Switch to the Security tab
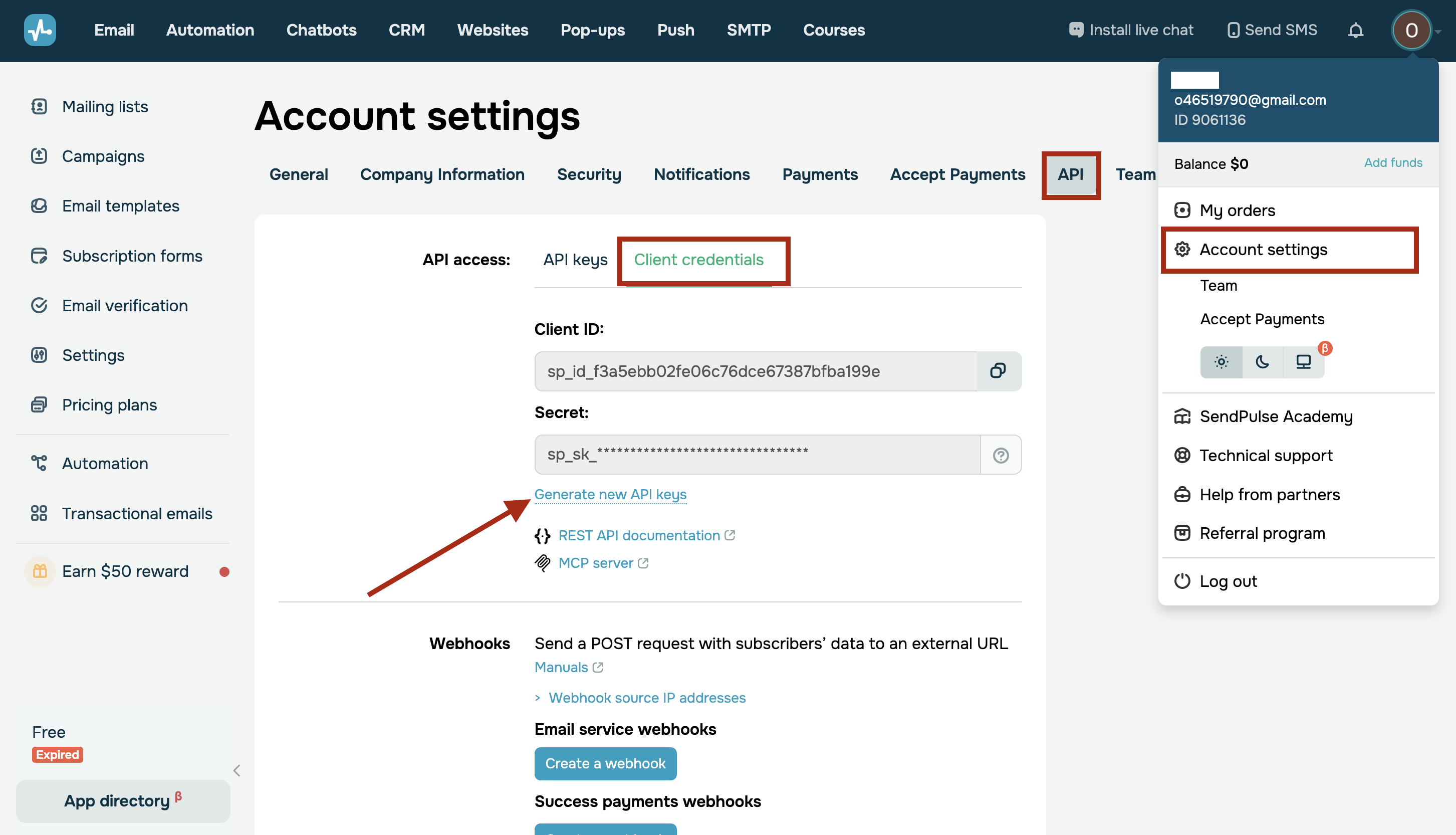 pyautogui.click(x=589, y=174)
